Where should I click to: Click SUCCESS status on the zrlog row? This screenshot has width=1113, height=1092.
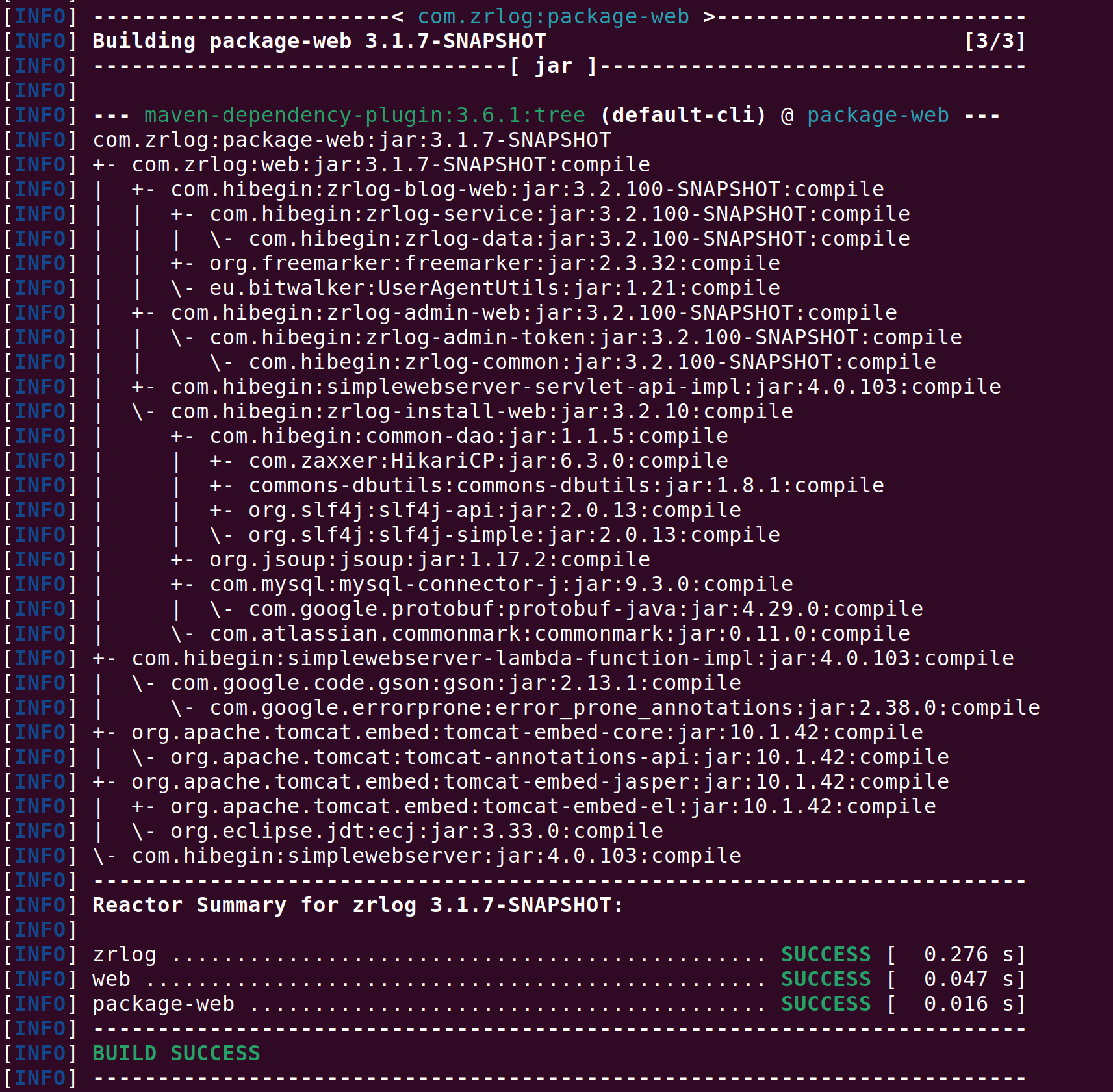(826, 954)
